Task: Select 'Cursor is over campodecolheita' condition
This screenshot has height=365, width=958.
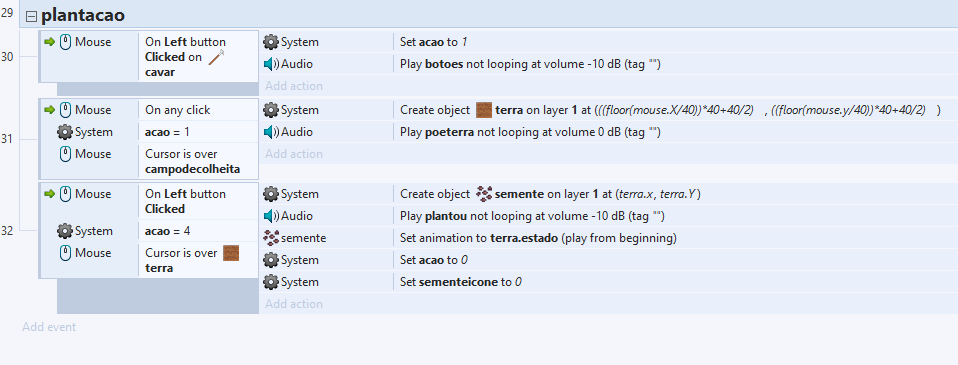Action: click(x=149, y=161)
